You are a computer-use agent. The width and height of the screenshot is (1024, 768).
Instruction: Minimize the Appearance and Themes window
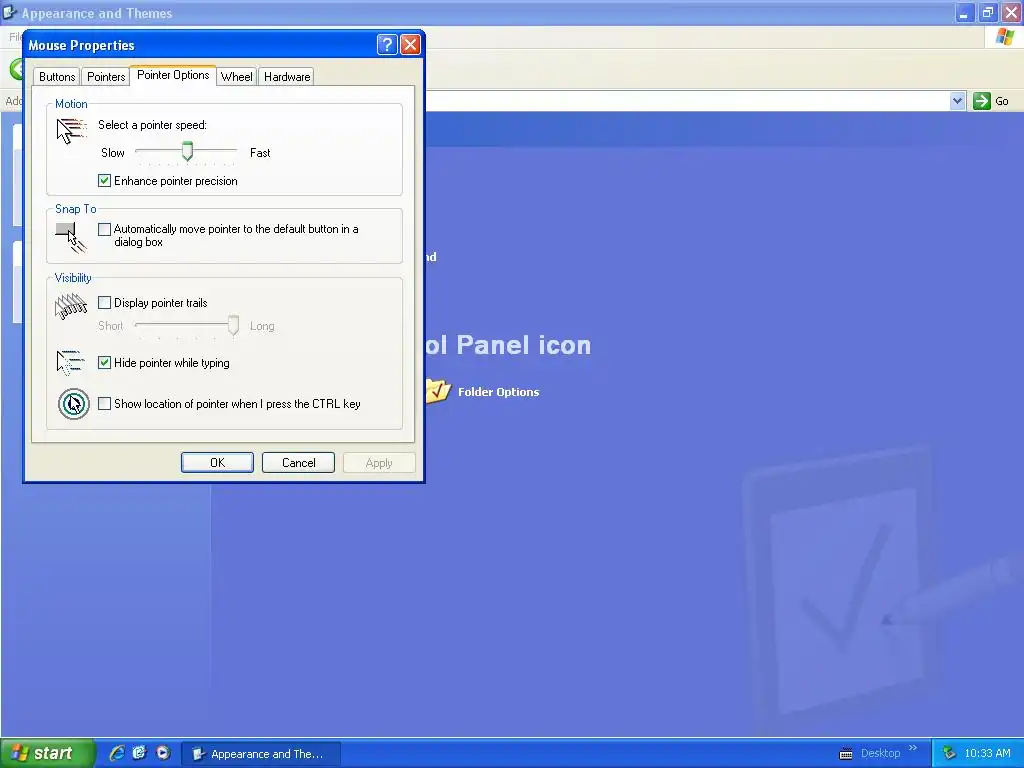coord(964,12)
